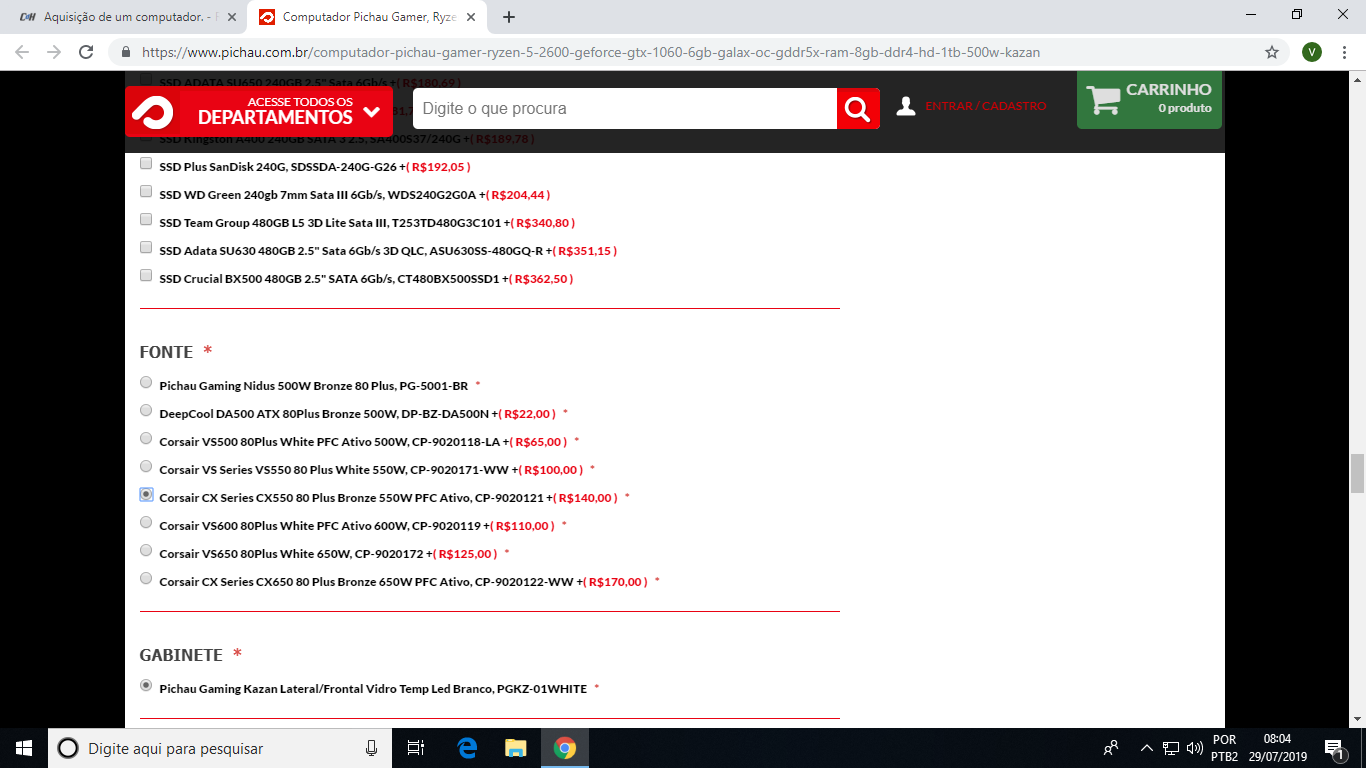Open the People icon in the tray
This screenshot has width=1366, height=768.
click(1111, 748)
